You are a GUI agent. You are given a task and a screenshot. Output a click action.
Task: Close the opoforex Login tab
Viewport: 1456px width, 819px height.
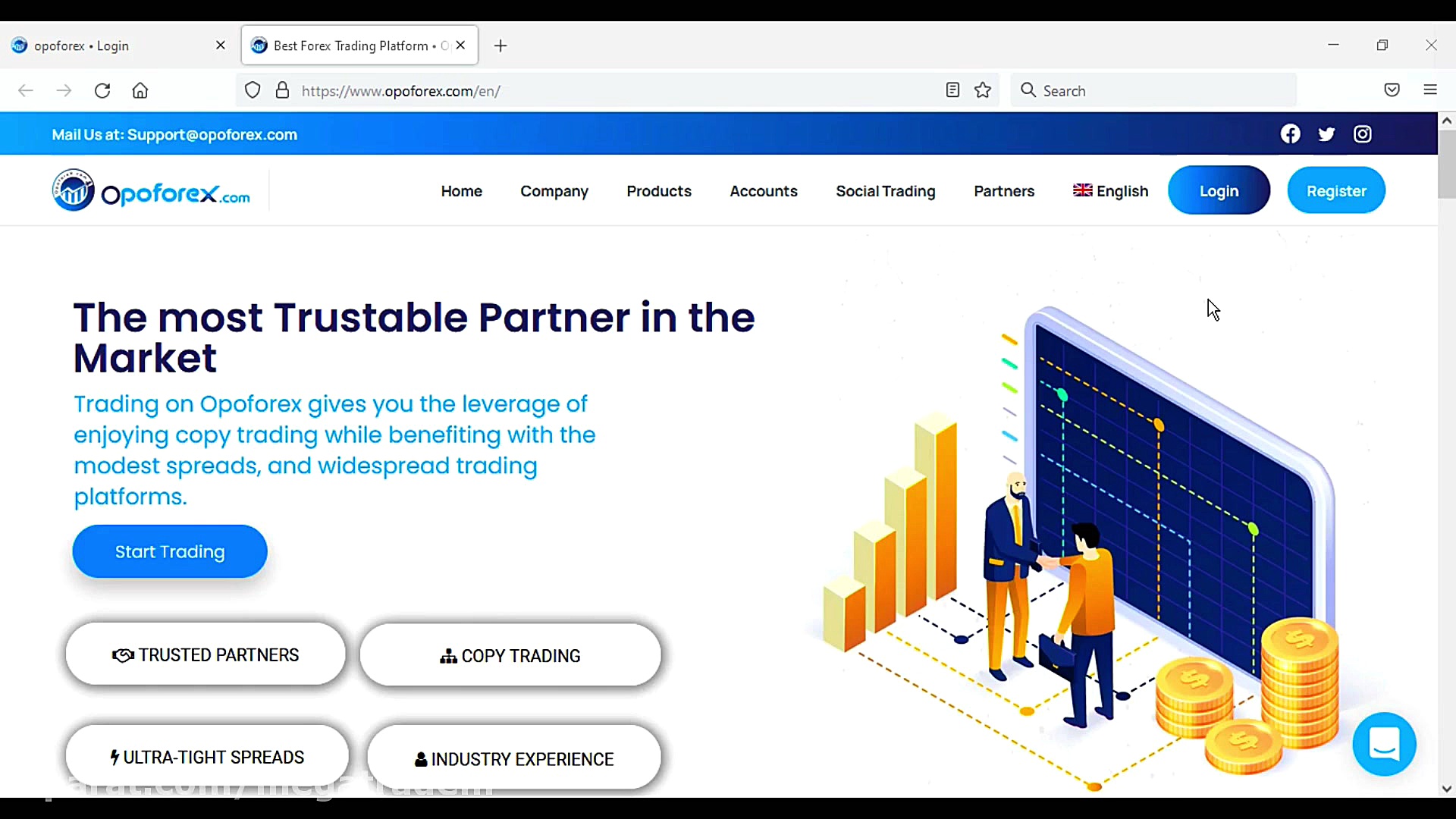221,45
